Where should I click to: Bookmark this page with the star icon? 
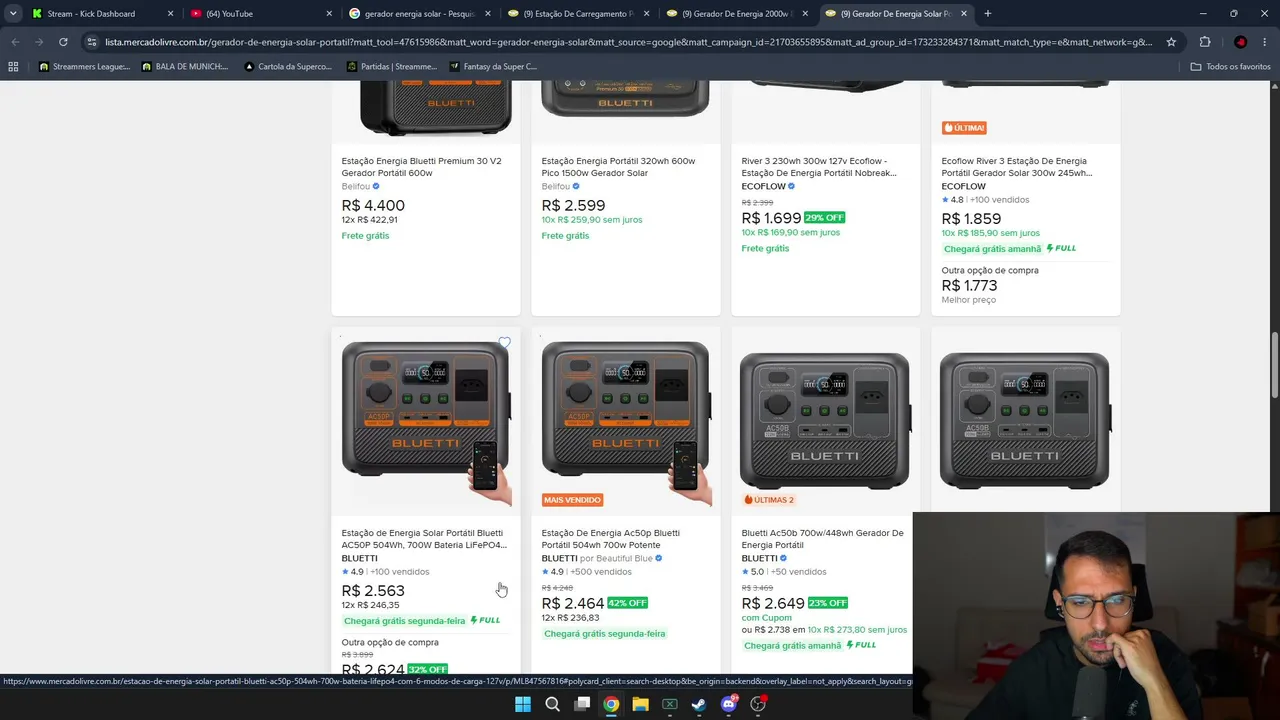point(1171,42)
